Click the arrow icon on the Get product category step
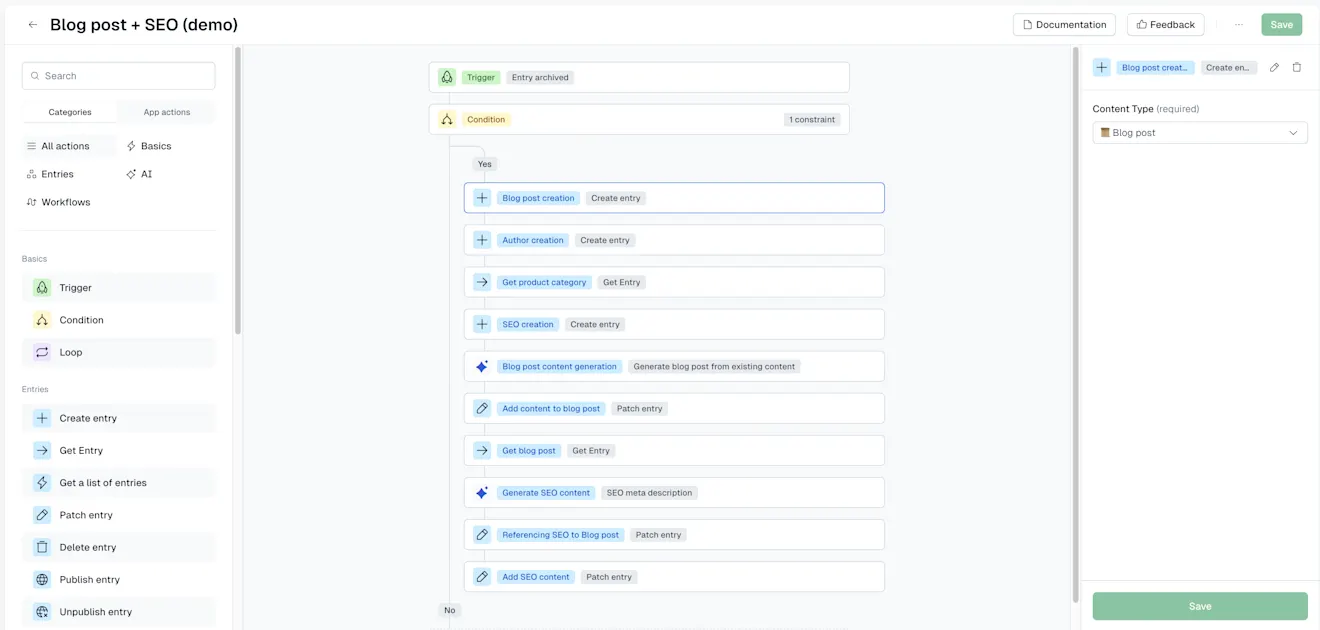 point(481,281)
